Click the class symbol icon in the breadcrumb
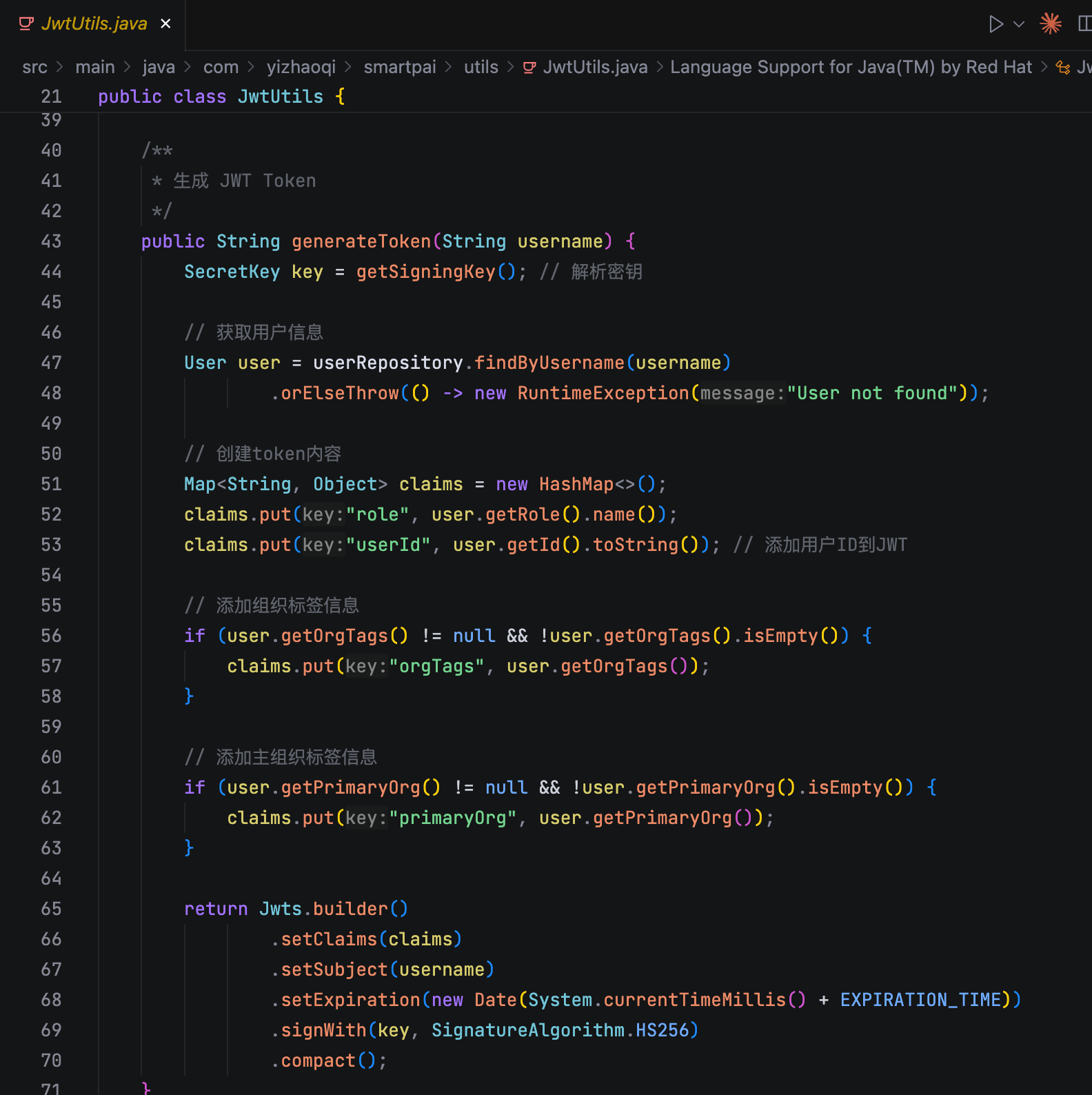 1063,68
